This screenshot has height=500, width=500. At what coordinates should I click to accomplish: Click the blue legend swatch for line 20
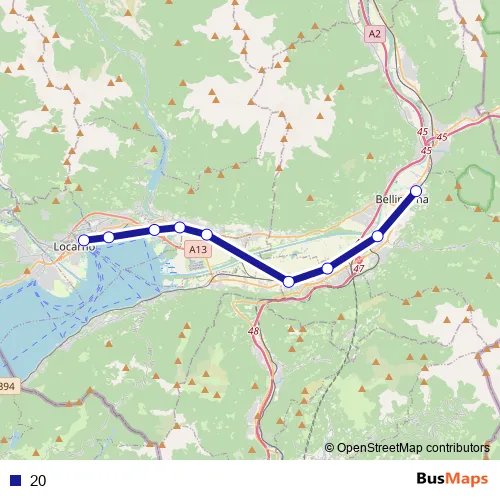[16, 480]
